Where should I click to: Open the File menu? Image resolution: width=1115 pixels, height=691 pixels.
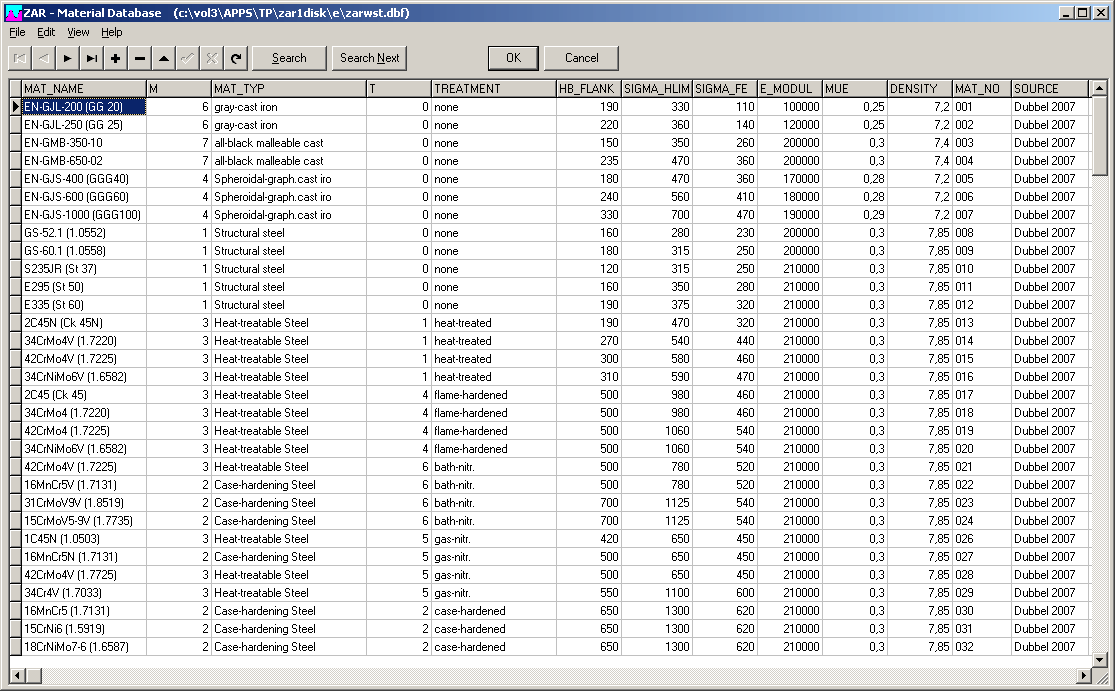(x=17, y=32)
